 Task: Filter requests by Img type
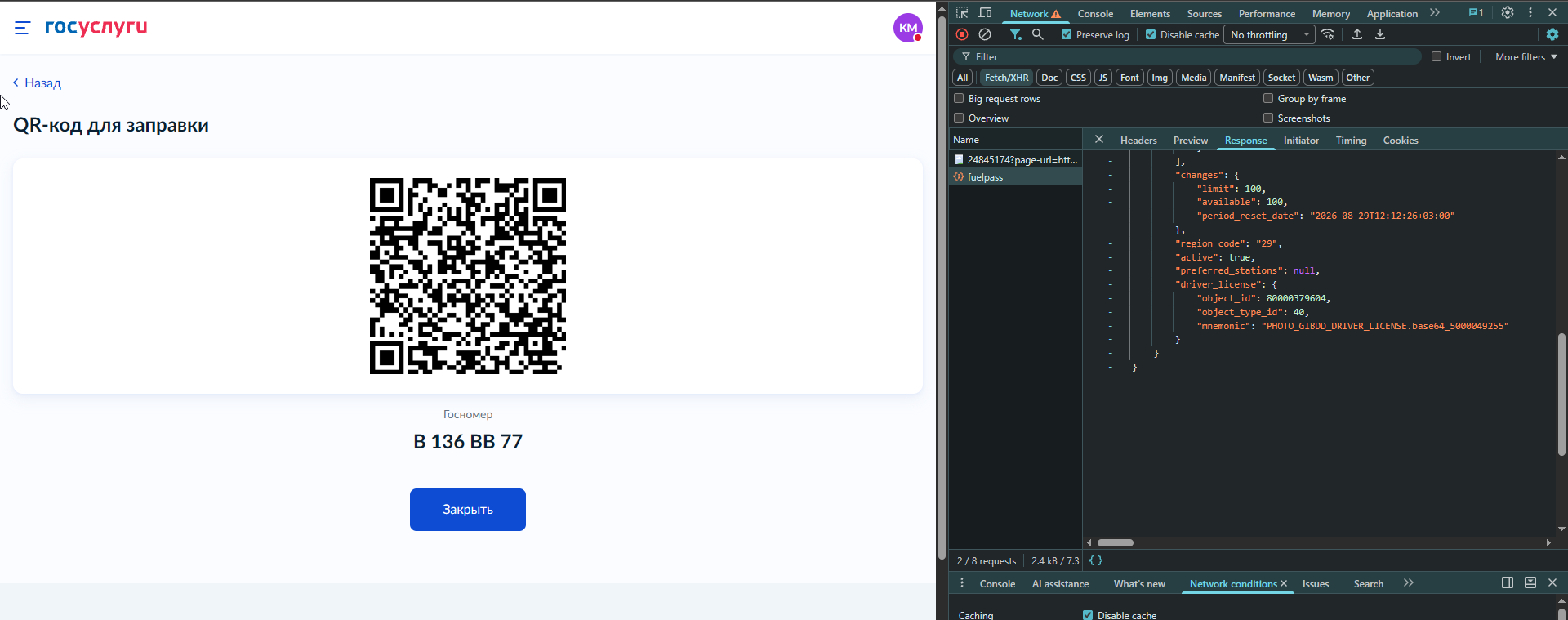click(x=1160, y=78)
